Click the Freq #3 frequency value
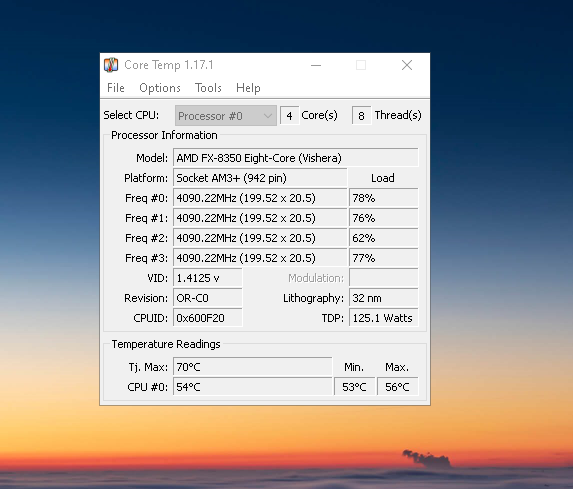The image size is (573, 489). [260, 258]
